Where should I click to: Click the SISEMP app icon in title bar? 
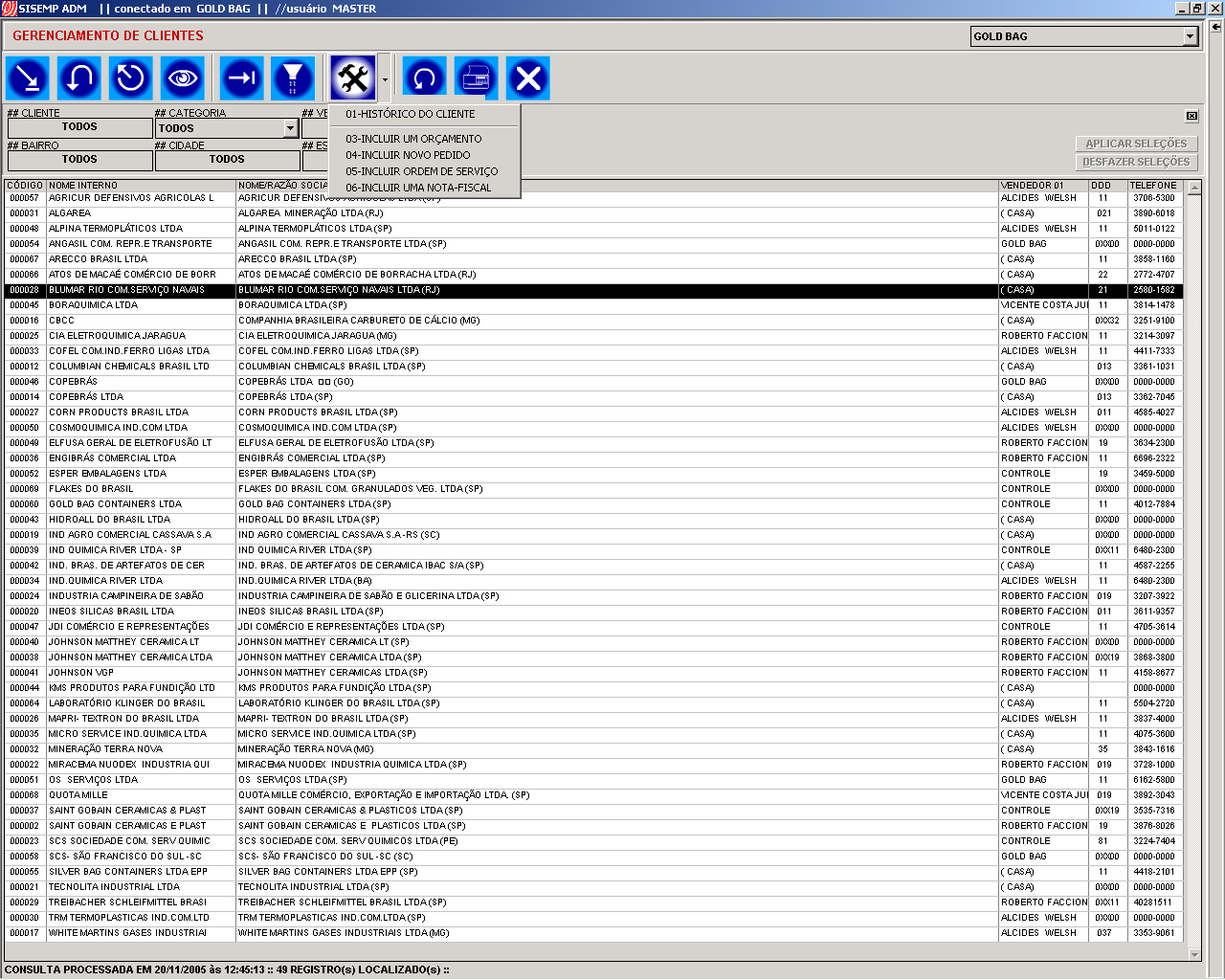9,9
